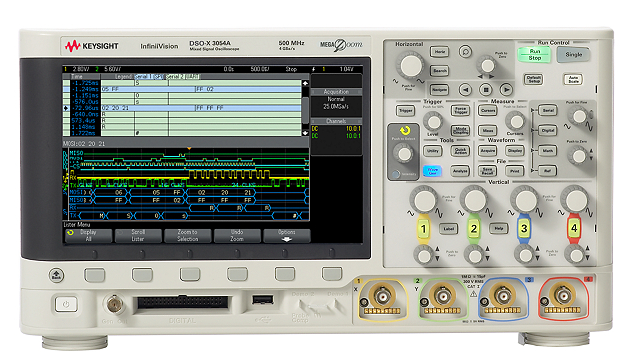The image size is (636, 363).
Task: Click the navigate play forward button
Action: (506, 89)
